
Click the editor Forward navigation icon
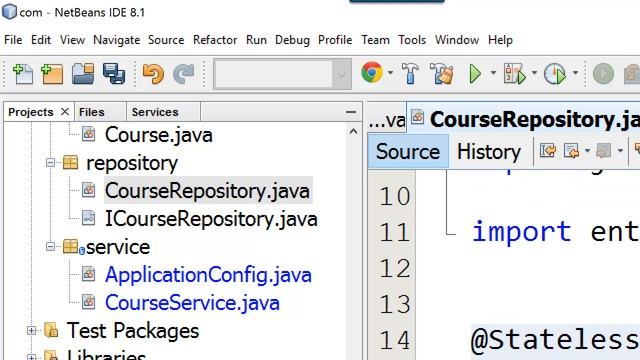tap(603, 151)
